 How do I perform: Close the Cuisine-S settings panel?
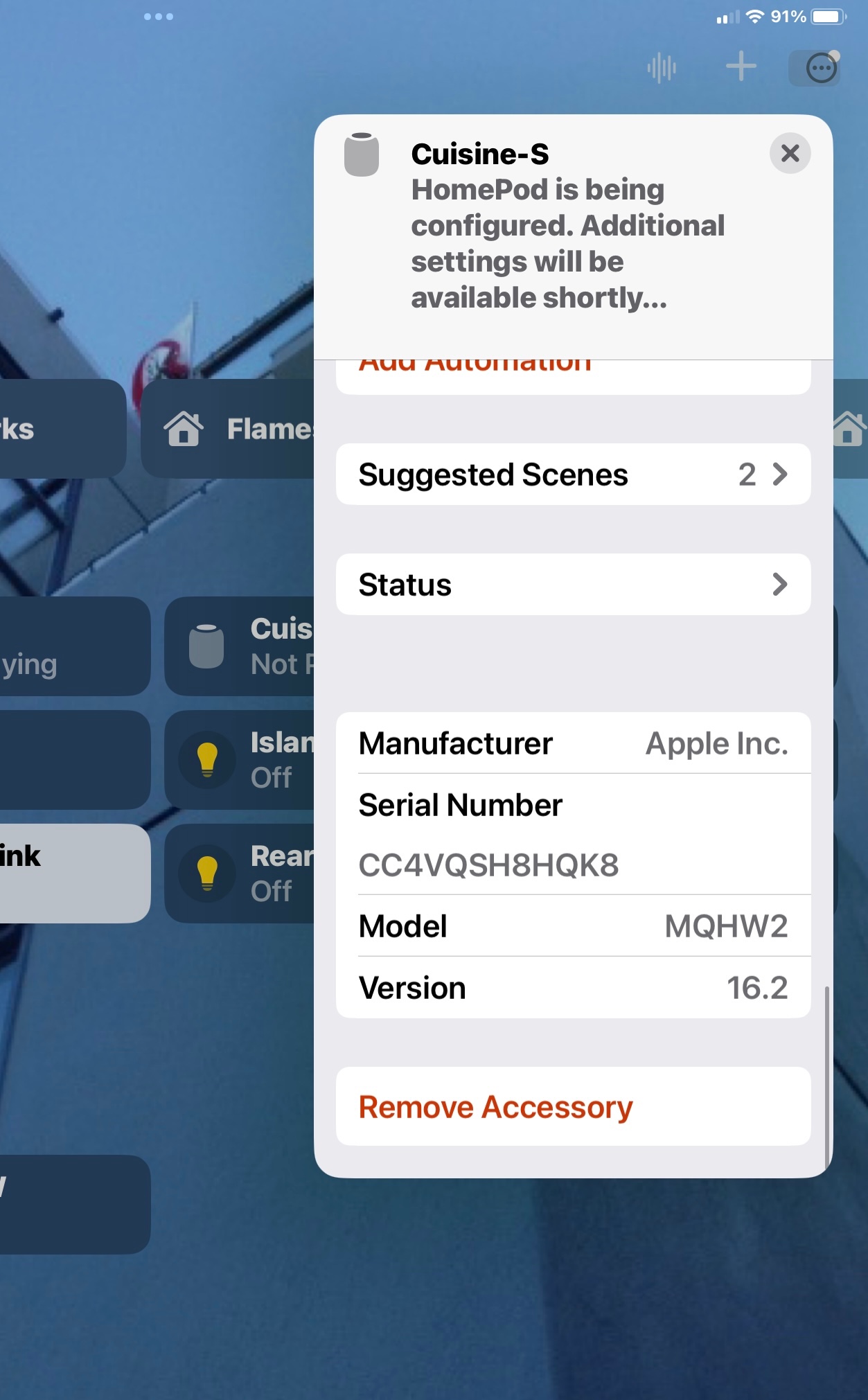pyautogui.click(x=790, y=153)
